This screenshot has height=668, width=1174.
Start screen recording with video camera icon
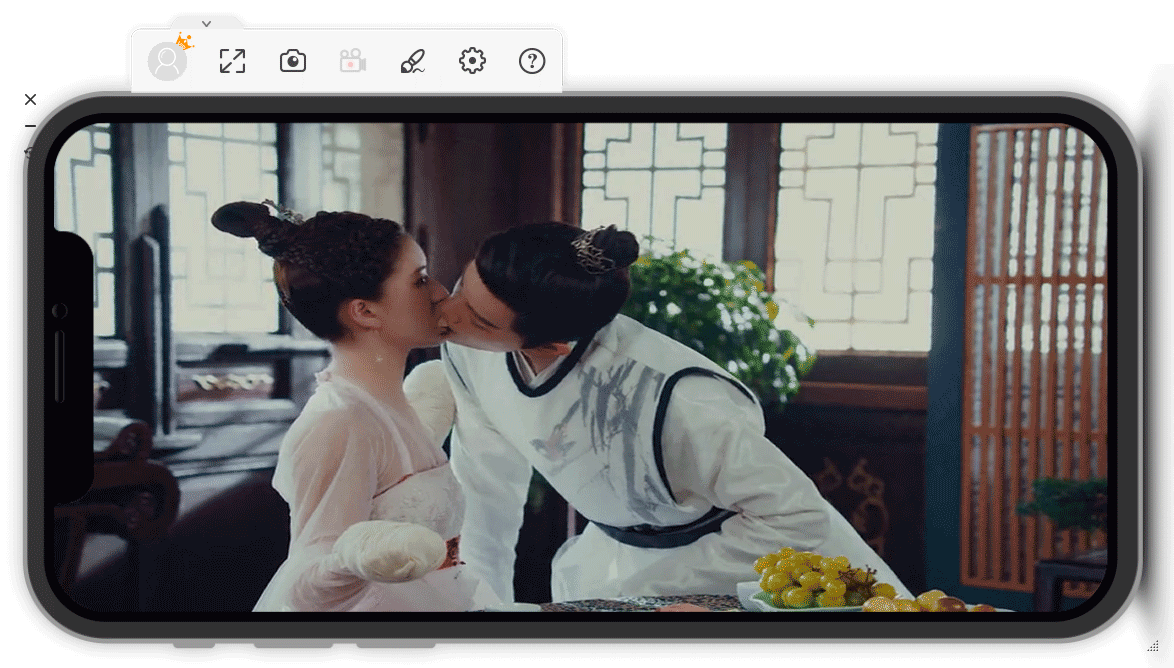(352, 61)
